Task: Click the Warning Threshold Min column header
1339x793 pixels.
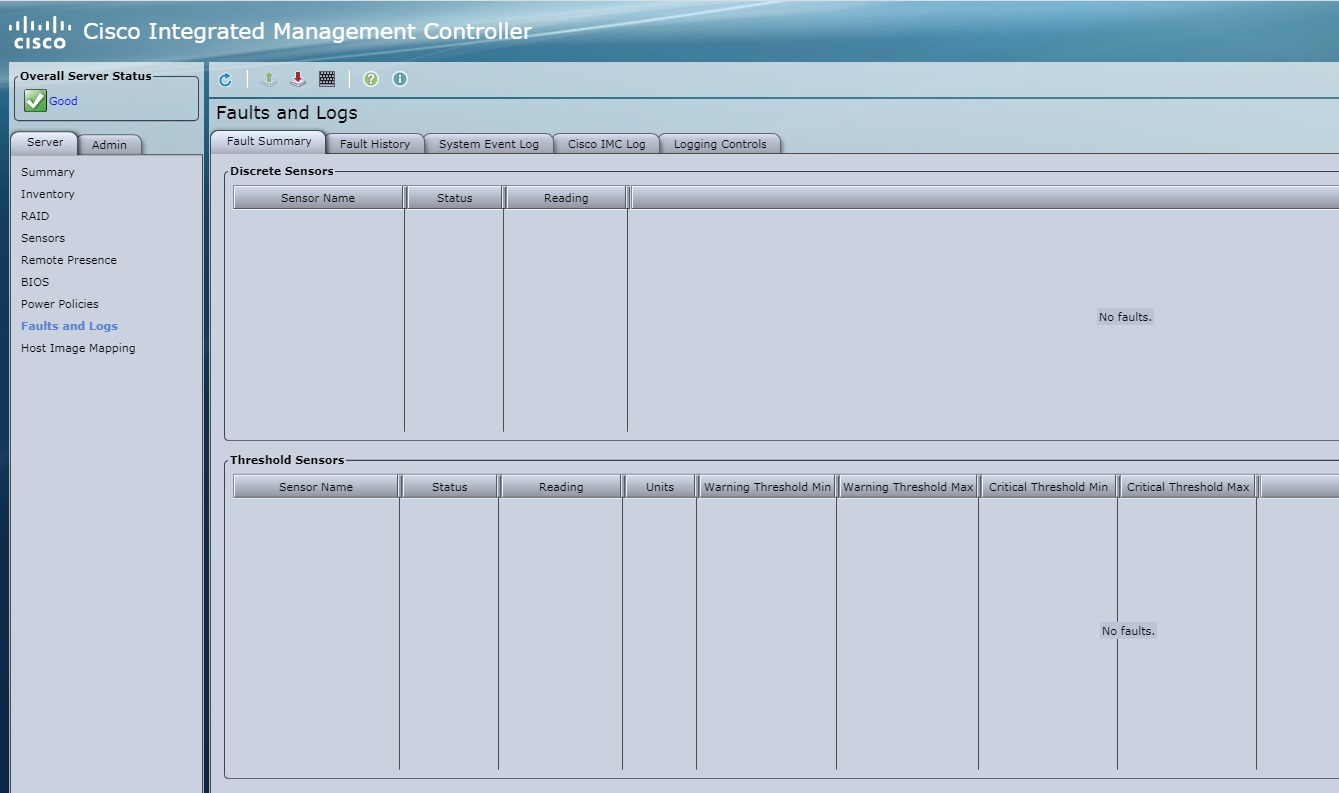Action: pyautogui.click(x=767, y=487)
